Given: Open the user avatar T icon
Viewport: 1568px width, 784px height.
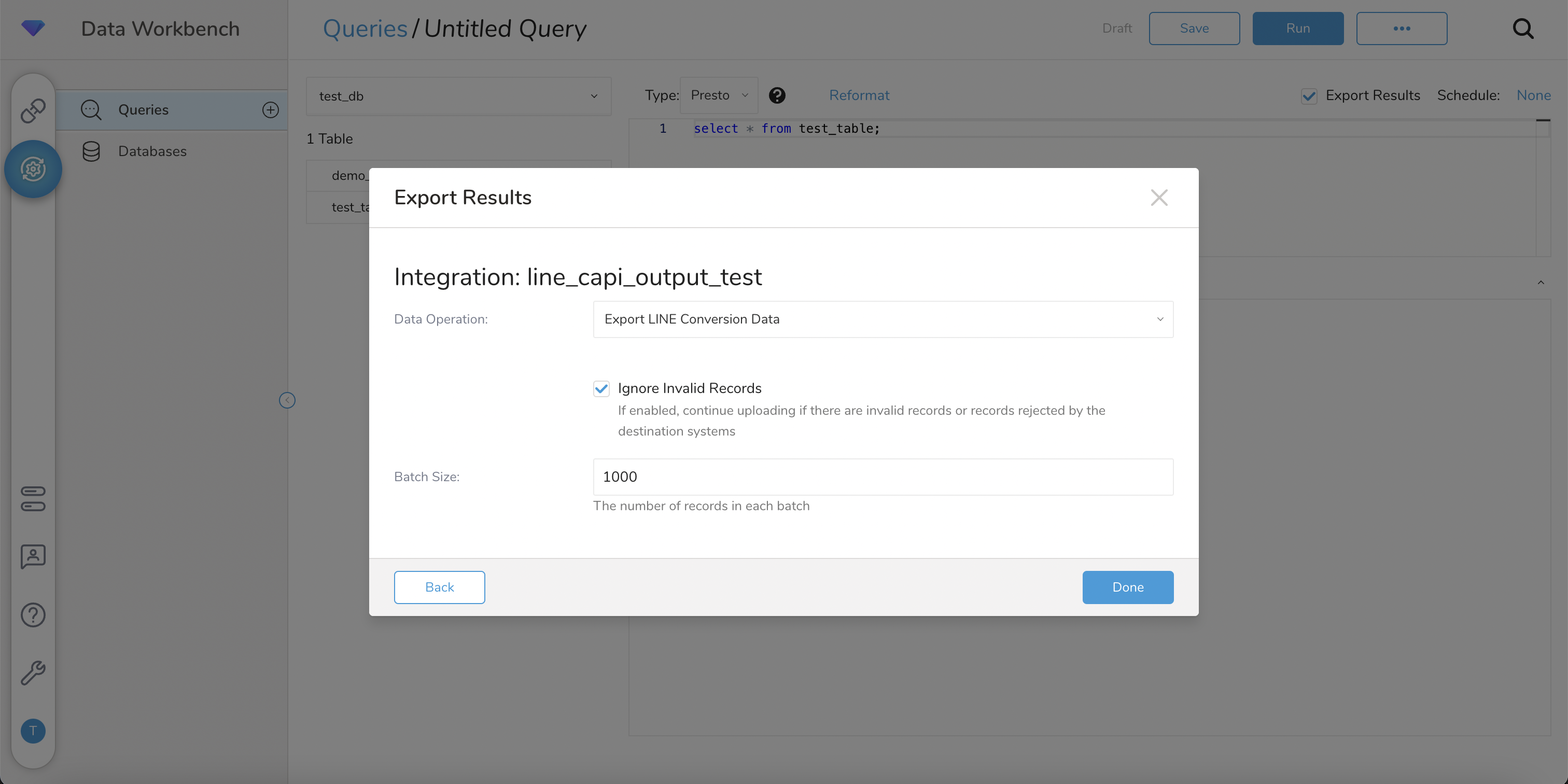Looking at the screenshot, I should click(x=33, y=731).
